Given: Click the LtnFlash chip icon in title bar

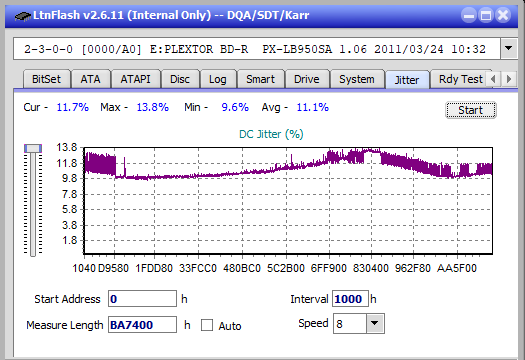Looking at the screenshot, I should click(23, 15).
